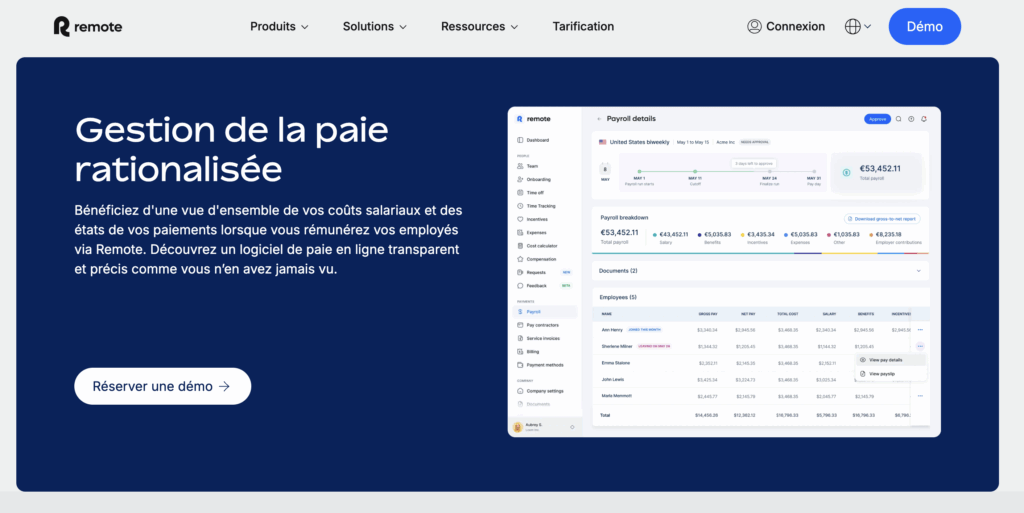Image resolution: width=1024 pixels, height=513 pixels.
Task: Open the language globe selector
Action: 852,26
